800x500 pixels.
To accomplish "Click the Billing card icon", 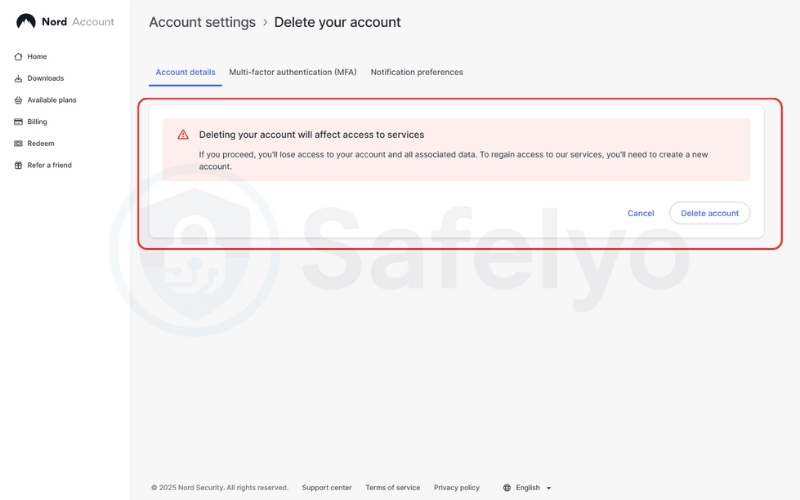I will tap(18, 122).
